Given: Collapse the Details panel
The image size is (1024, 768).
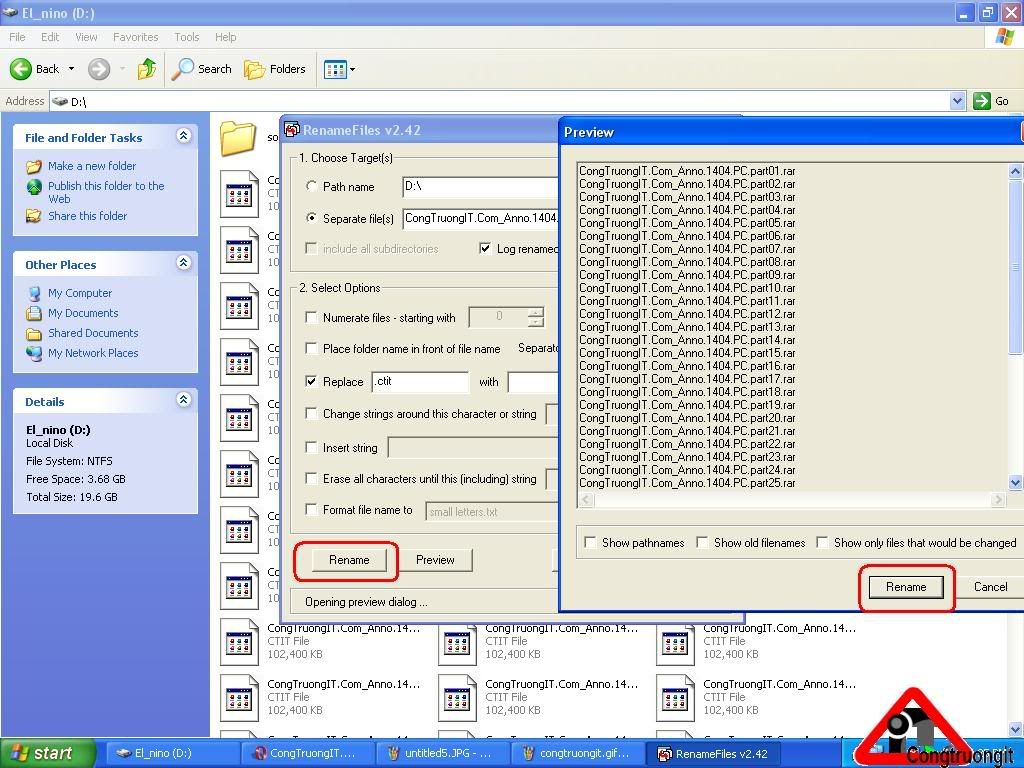Looking at the screenshot, I should (x=183, y=400).
